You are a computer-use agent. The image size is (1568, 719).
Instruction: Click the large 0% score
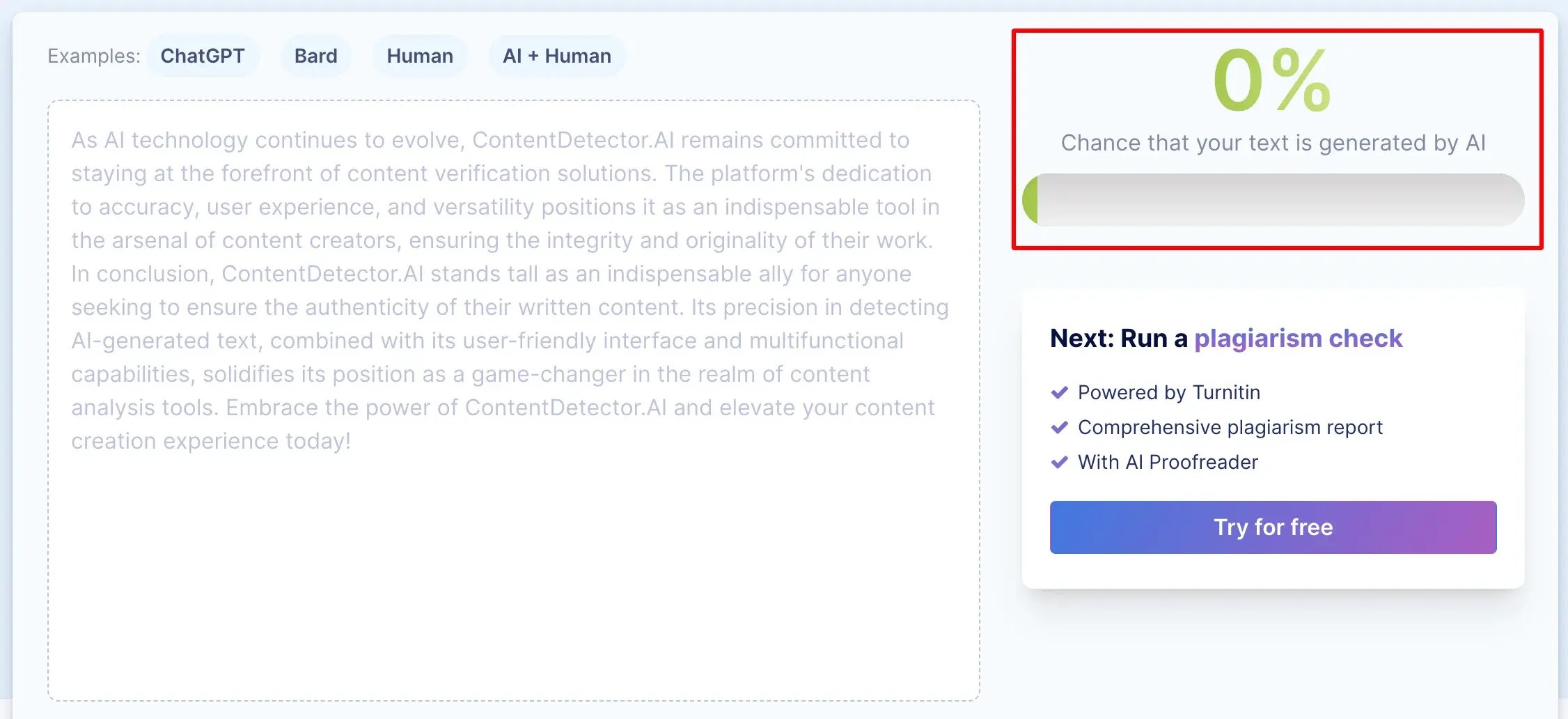1272,80
